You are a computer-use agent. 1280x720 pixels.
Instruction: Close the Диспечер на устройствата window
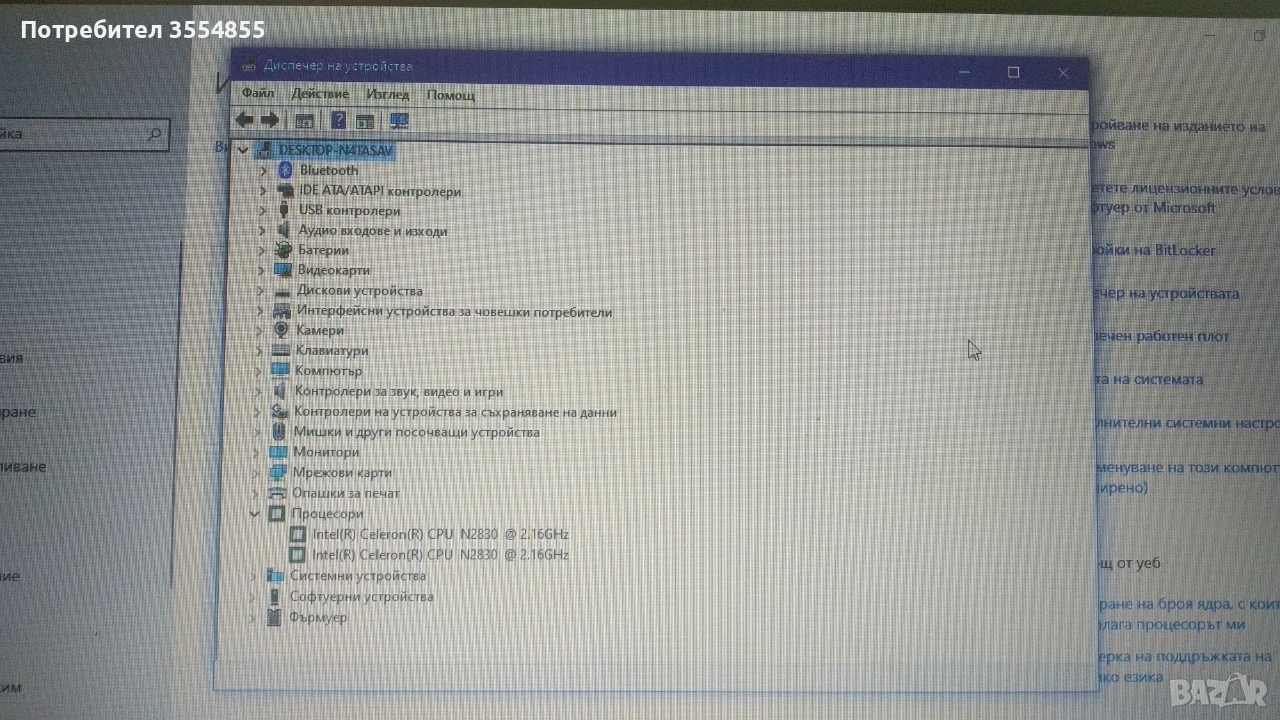(x=1063, y=73)
